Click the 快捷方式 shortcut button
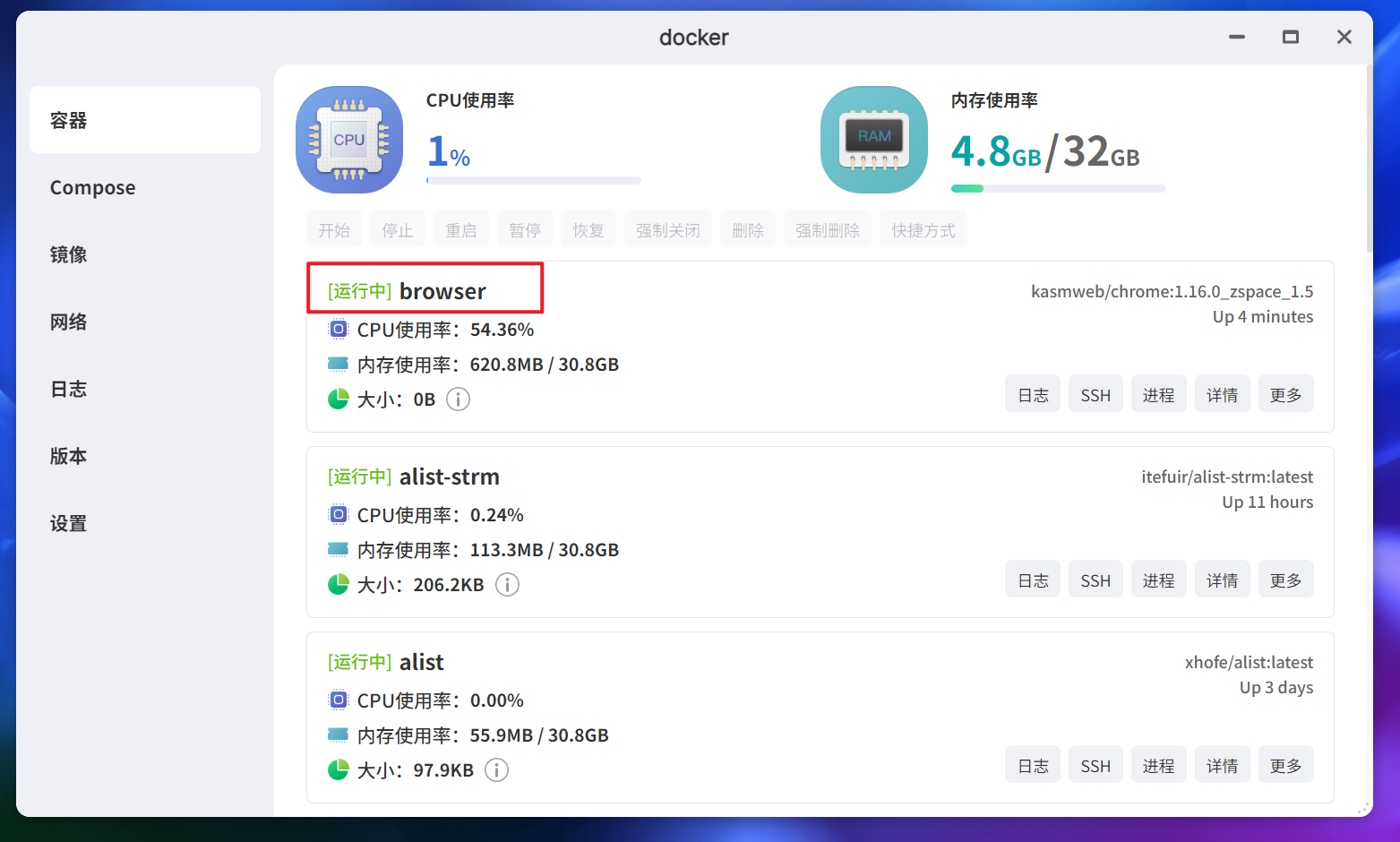 tap(923, 230)
